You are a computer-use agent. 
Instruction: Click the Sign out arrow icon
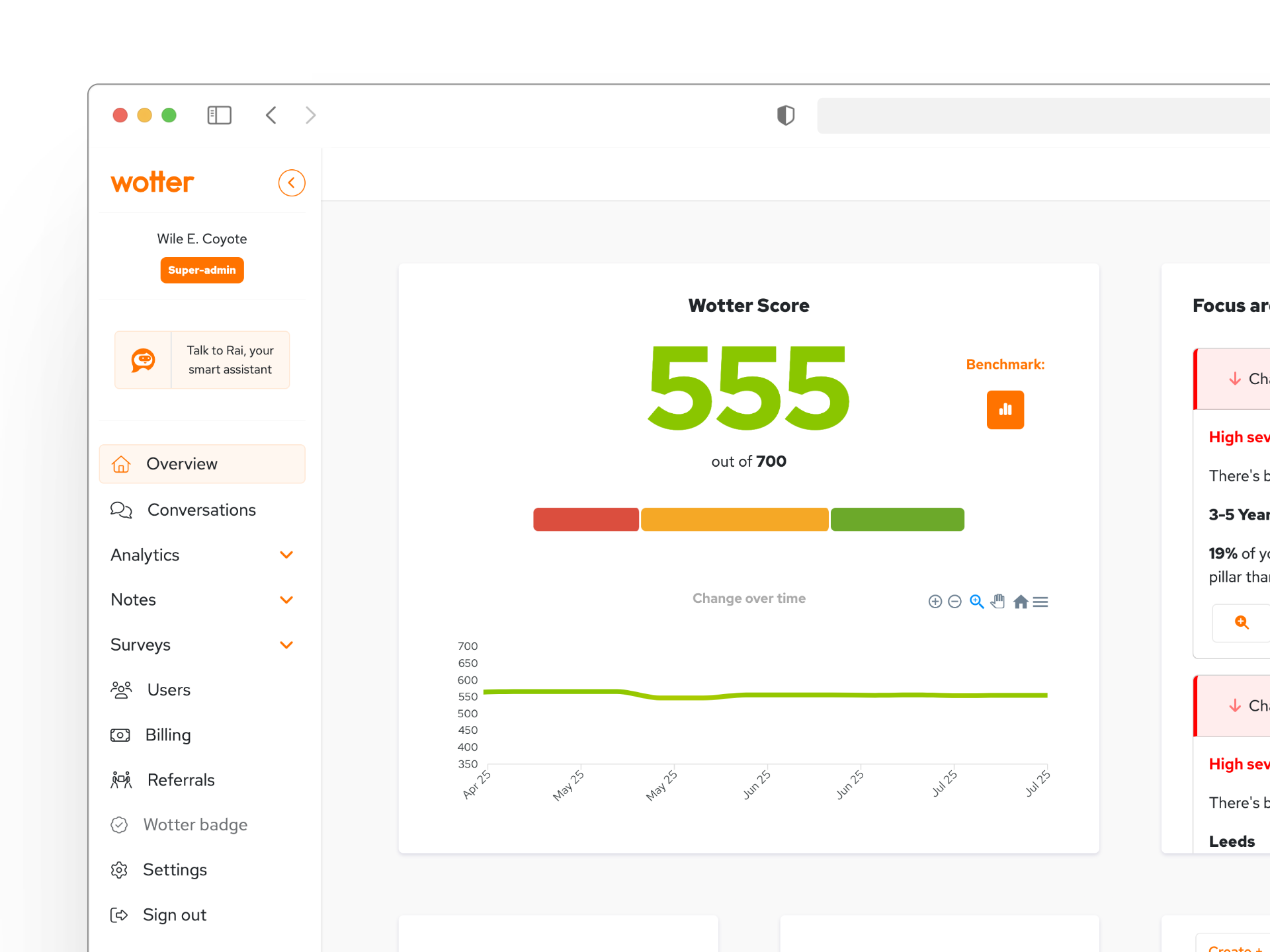pyautogui.click(x=119, y=915)
